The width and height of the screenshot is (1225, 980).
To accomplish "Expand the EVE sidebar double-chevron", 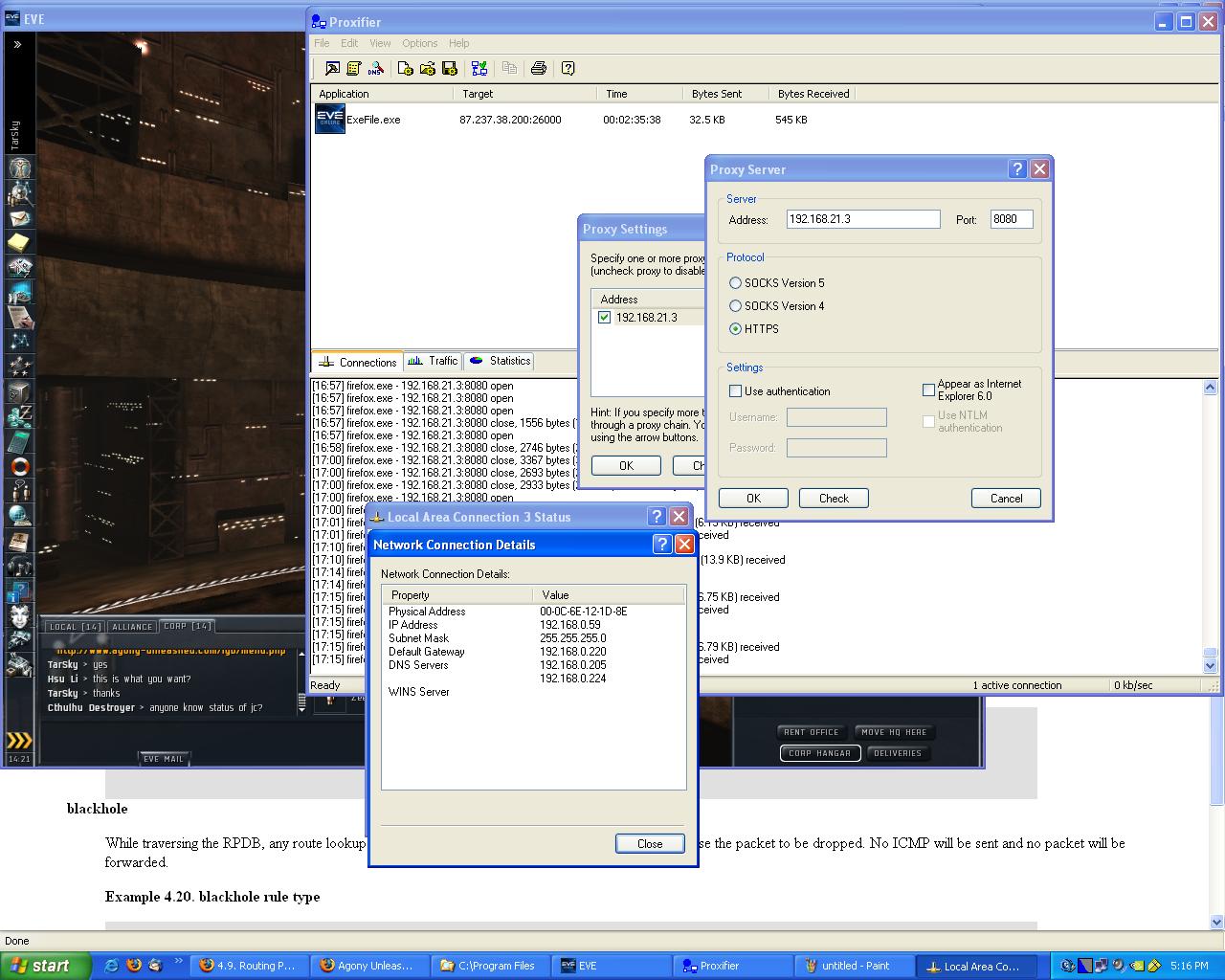I will (x=17, y=44).
